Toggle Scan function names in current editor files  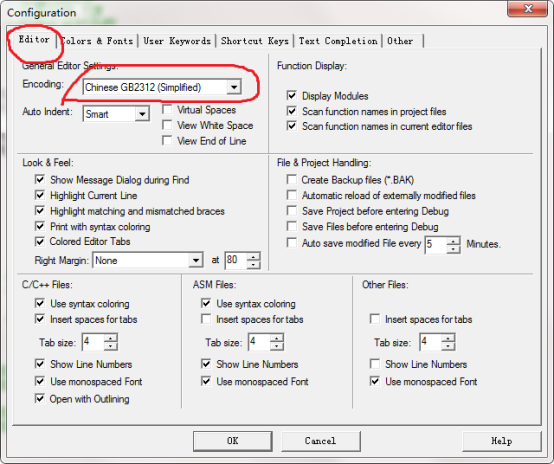coord(291,126)
